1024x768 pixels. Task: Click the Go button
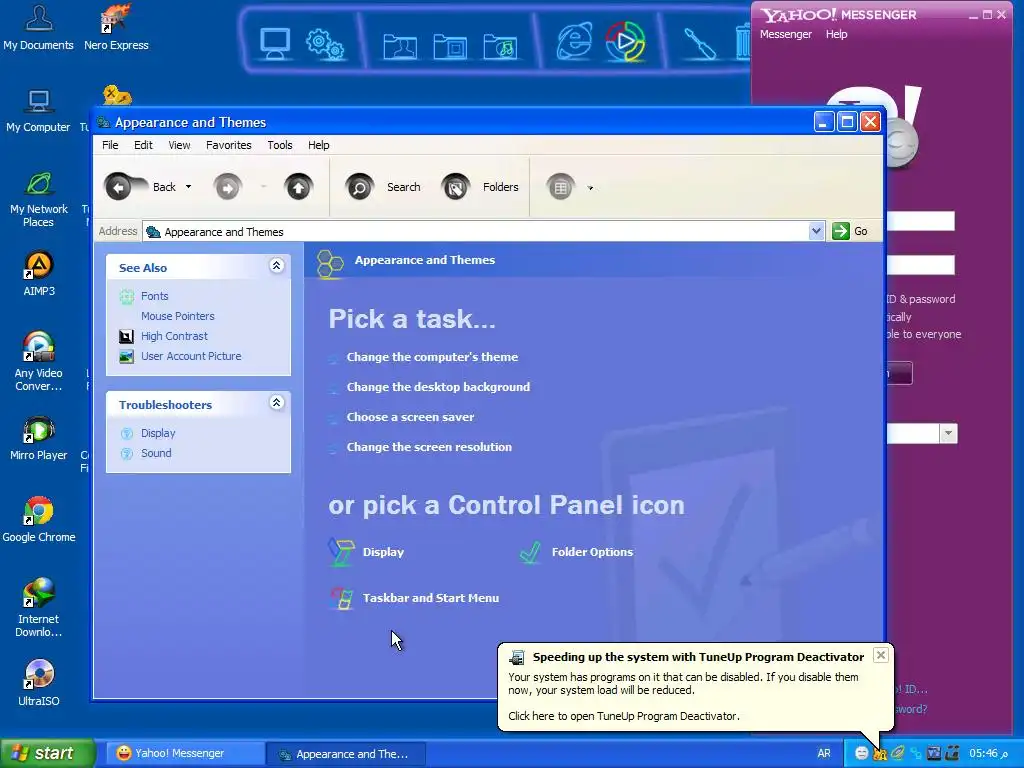coord(850,231)
